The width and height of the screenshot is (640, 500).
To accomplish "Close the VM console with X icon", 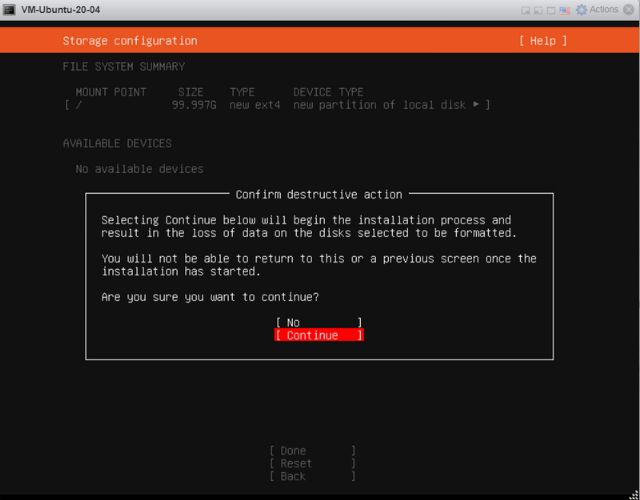I will point(629,10).
